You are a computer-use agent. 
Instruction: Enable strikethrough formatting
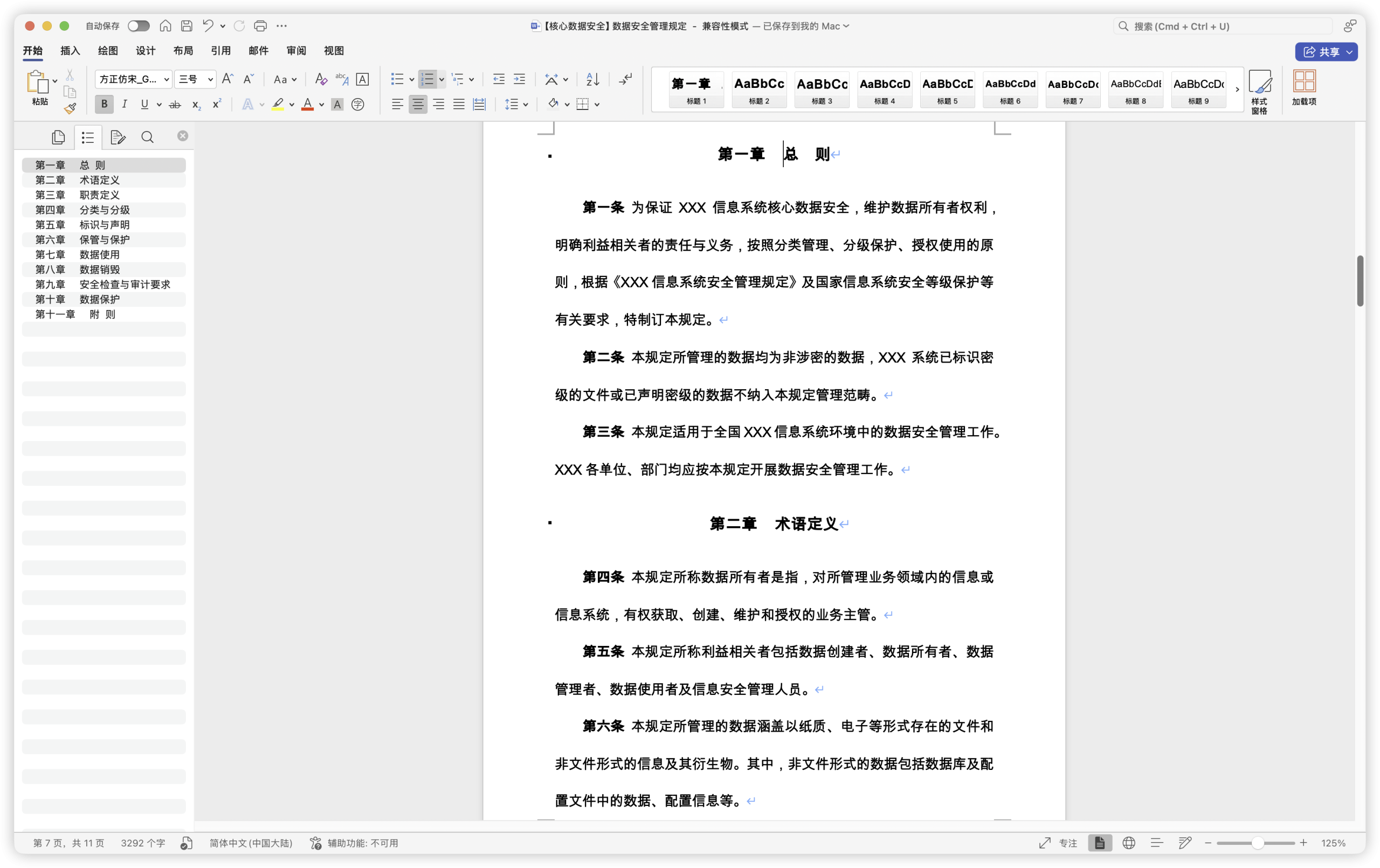[x=175, y=104]
